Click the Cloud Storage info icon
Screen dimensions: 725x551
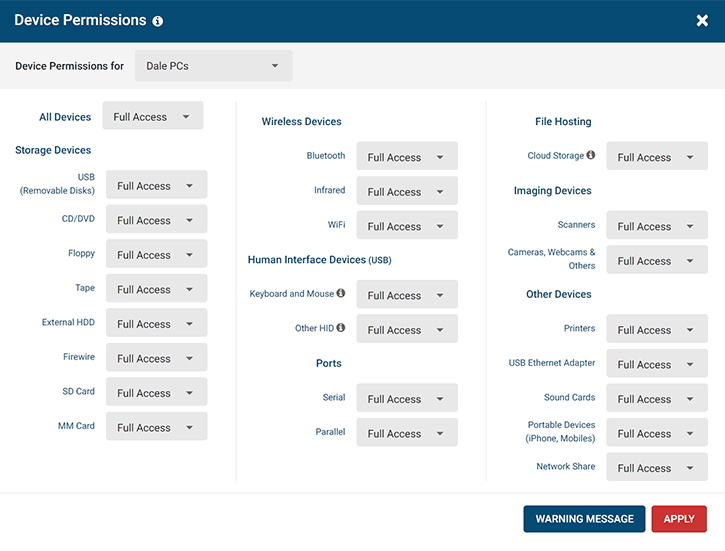click(591, 156)
